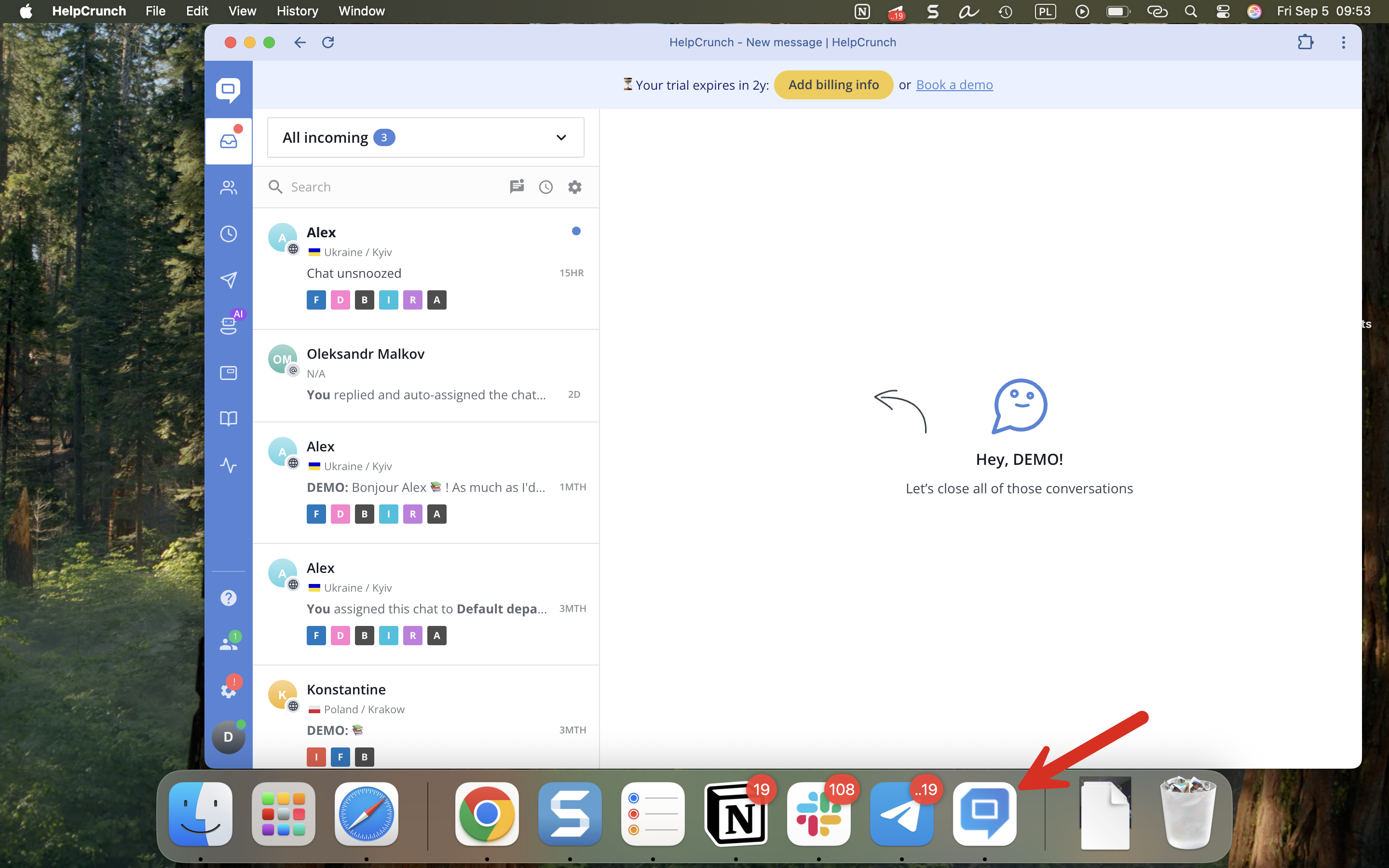The width and height of the screenshot is (1389, 868).
Task: Open inbox settings gear beside search
Action: pyautogui.click(x=574, y=187)
